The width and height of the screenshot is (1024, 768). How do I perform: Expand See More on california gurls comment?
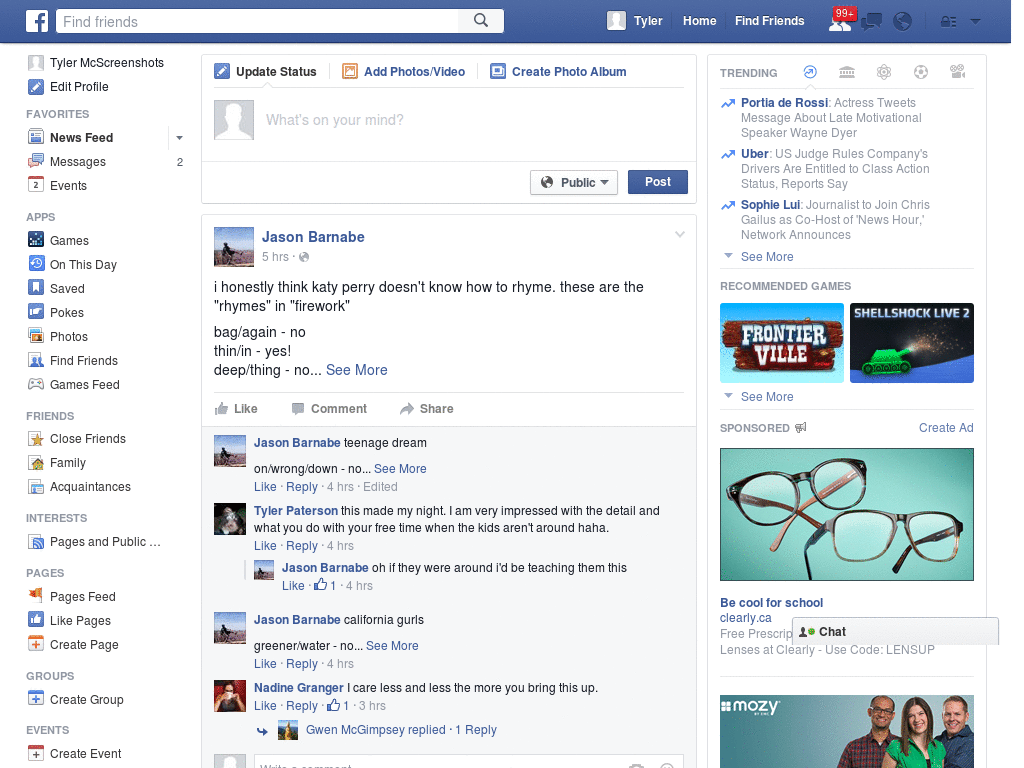(392, 646)
